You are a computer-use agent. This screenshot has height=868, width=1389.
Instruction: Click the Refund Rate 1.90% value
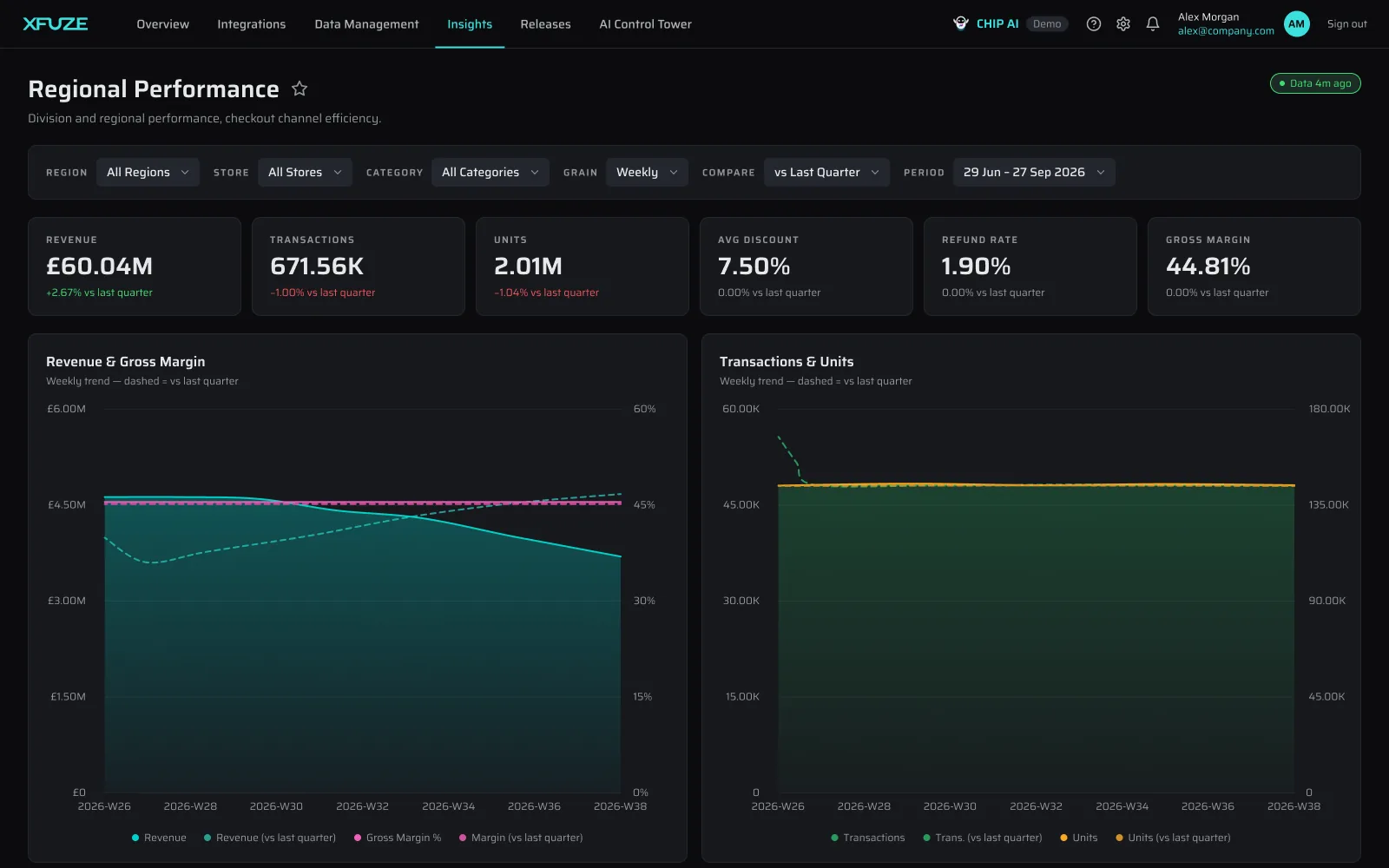(x=976, y=266)
